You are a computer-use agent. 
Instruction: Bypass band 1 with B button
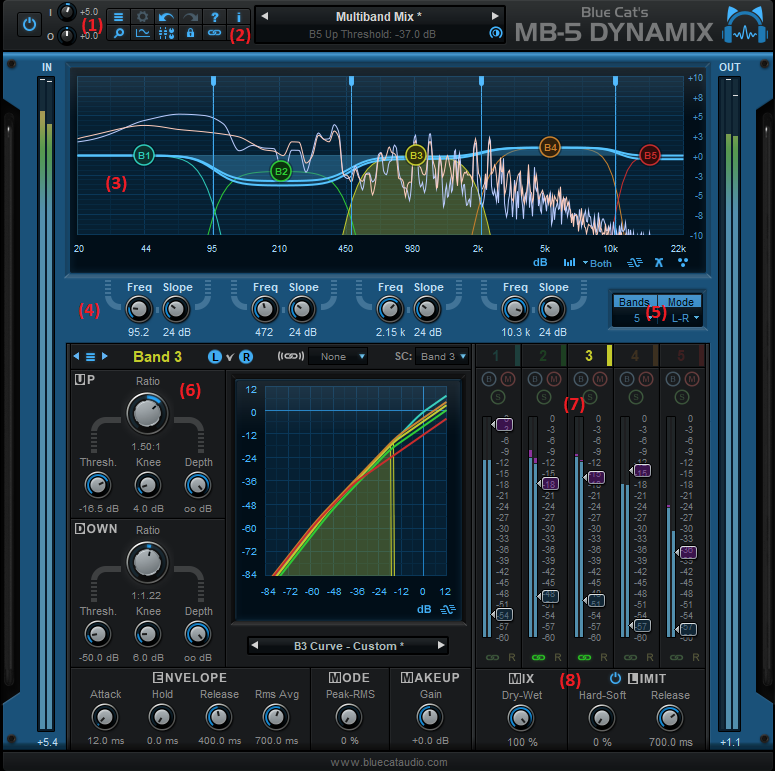(x=489, y=379)
